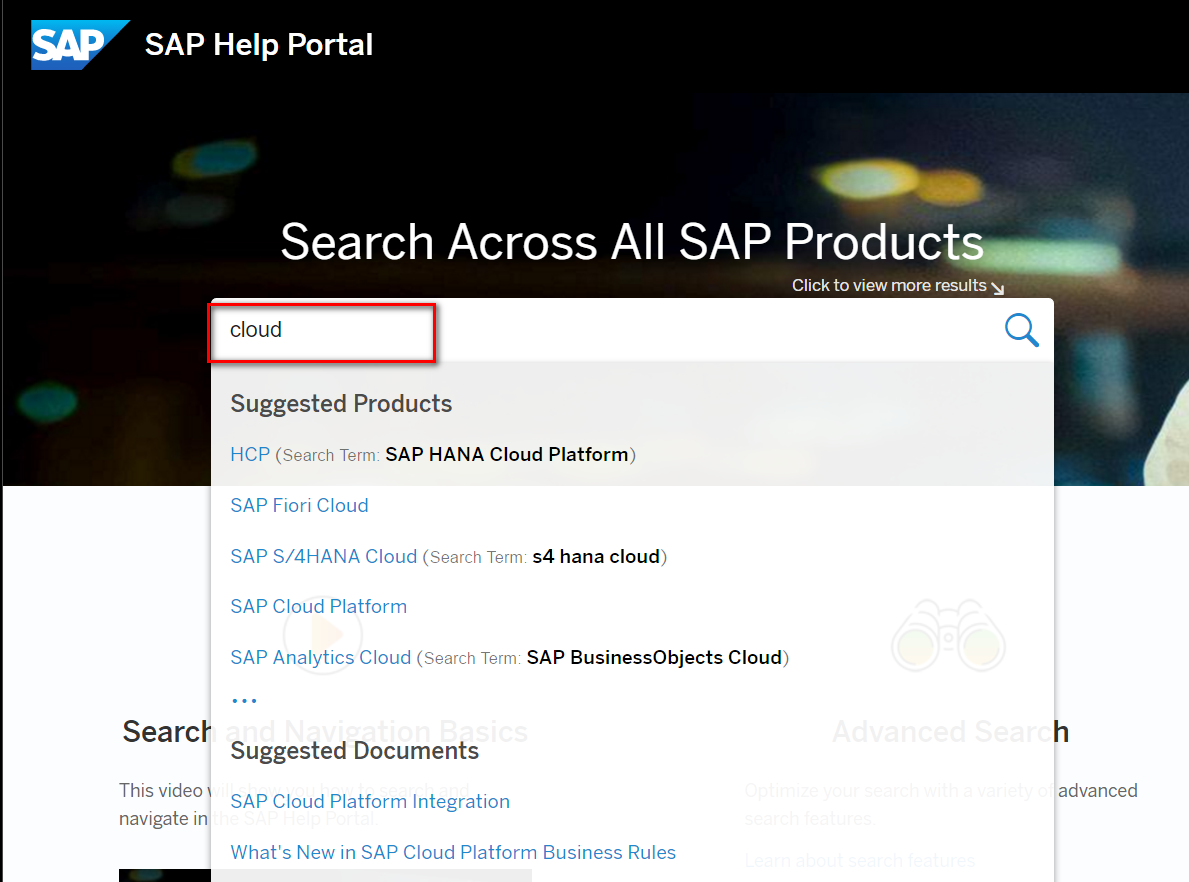Expand more products via the three dots
The width and height of the screenshot is (1189, 882).
coord(244,700)
